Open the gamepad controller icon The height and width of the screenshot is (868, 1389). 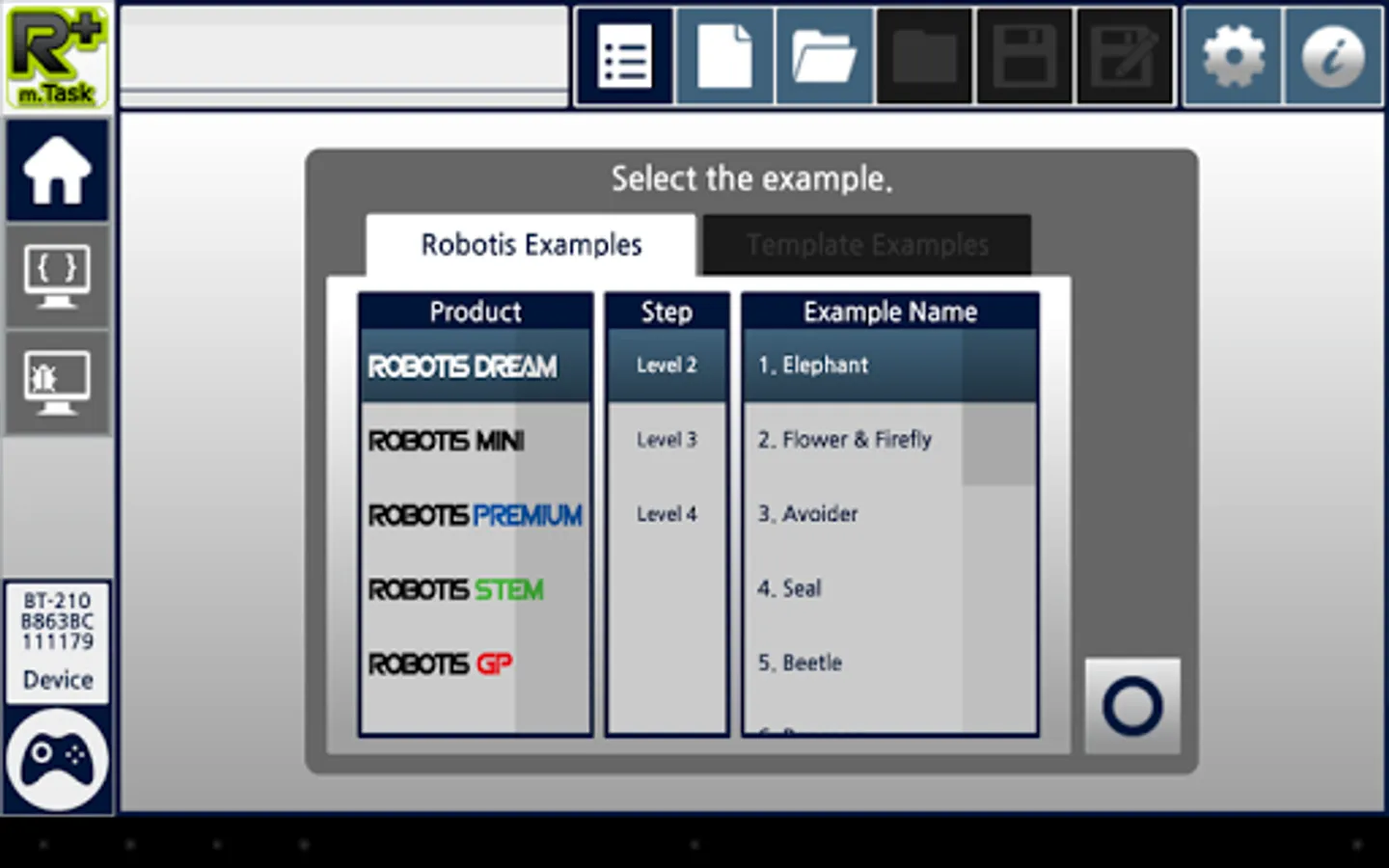tap(58, 759)
